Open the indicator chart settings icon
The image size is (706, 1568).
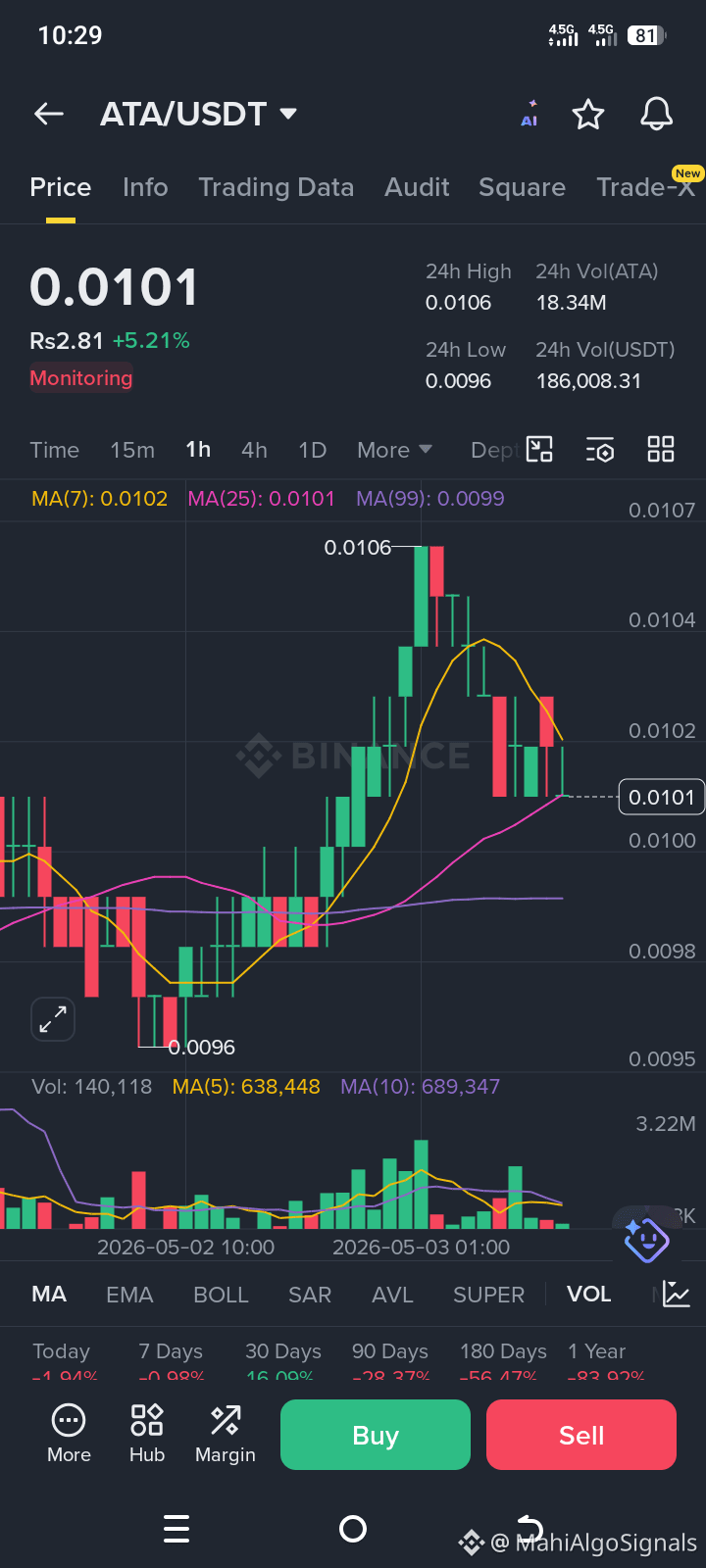pyautogui.click(x=677, y=1294)
